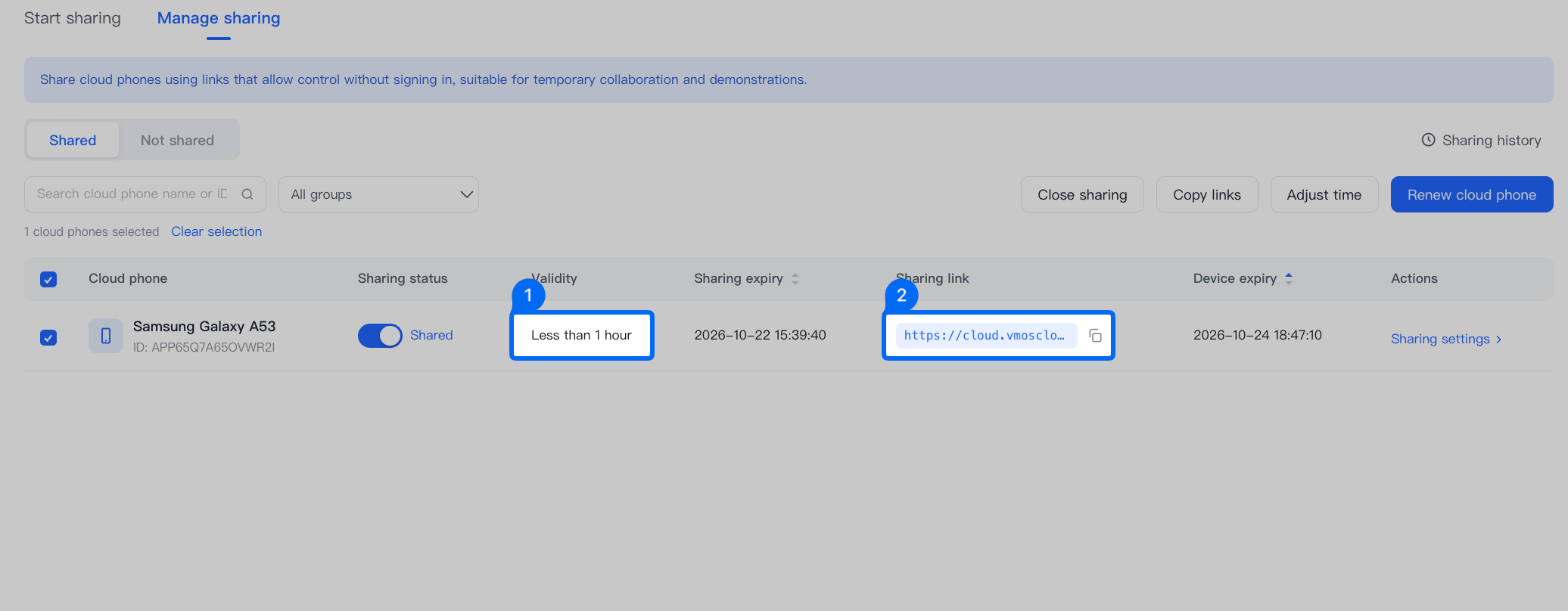Open the https://cloud.vmosclo… sharing link
This screenshot has height=611, width=1568.
click(x=986, y=336)
